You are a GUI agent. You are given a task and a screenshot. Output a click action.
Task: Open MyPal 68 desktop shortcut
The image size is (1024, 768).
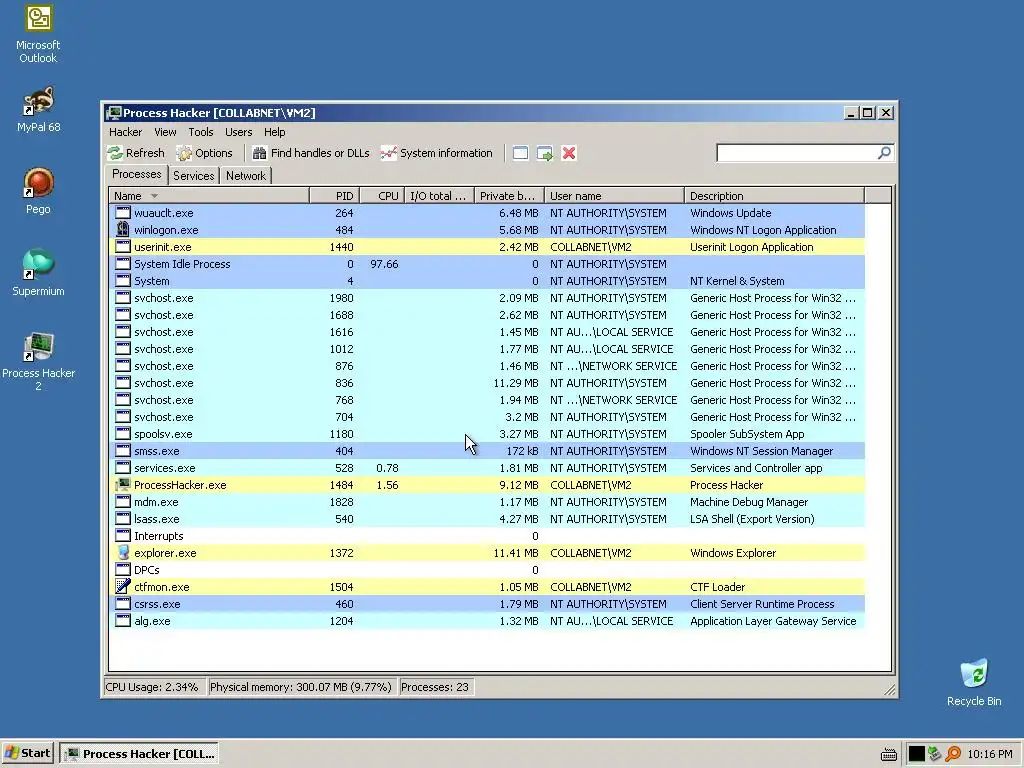point(38,109)
